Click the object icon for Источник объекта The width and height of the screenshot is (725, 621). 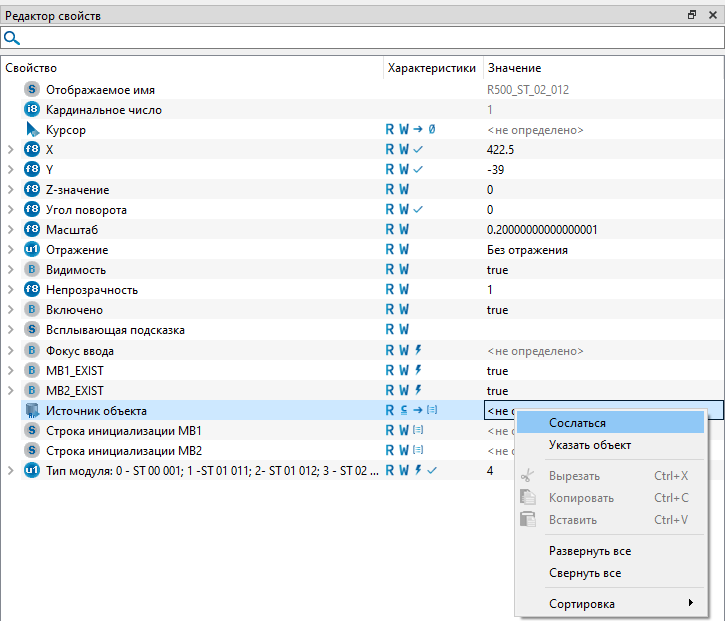tap(32, 411)
